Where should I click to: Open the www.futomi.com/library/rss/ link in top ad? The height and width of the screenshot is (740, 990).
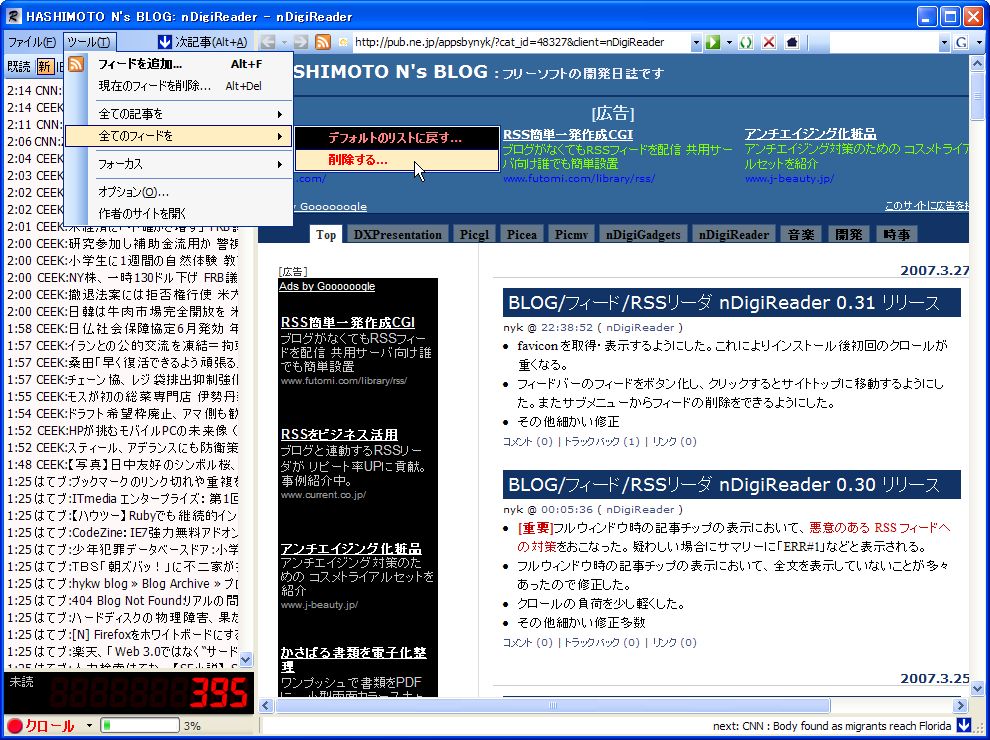coord(578,179)
